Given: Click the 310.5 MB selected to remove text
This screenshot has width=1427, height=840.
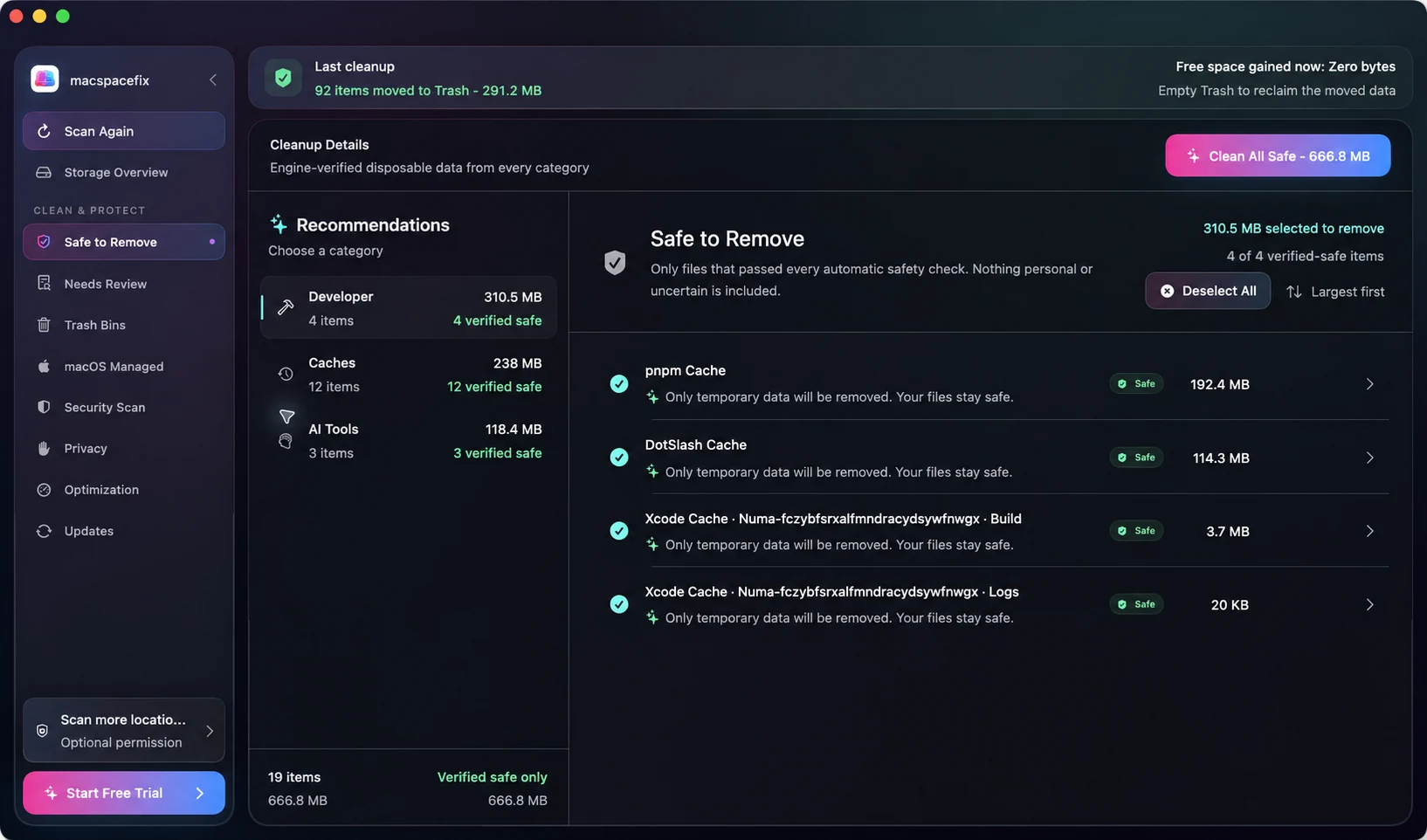Looking at the screenshot, I should pyautogui.click(x=1293, y=228).
